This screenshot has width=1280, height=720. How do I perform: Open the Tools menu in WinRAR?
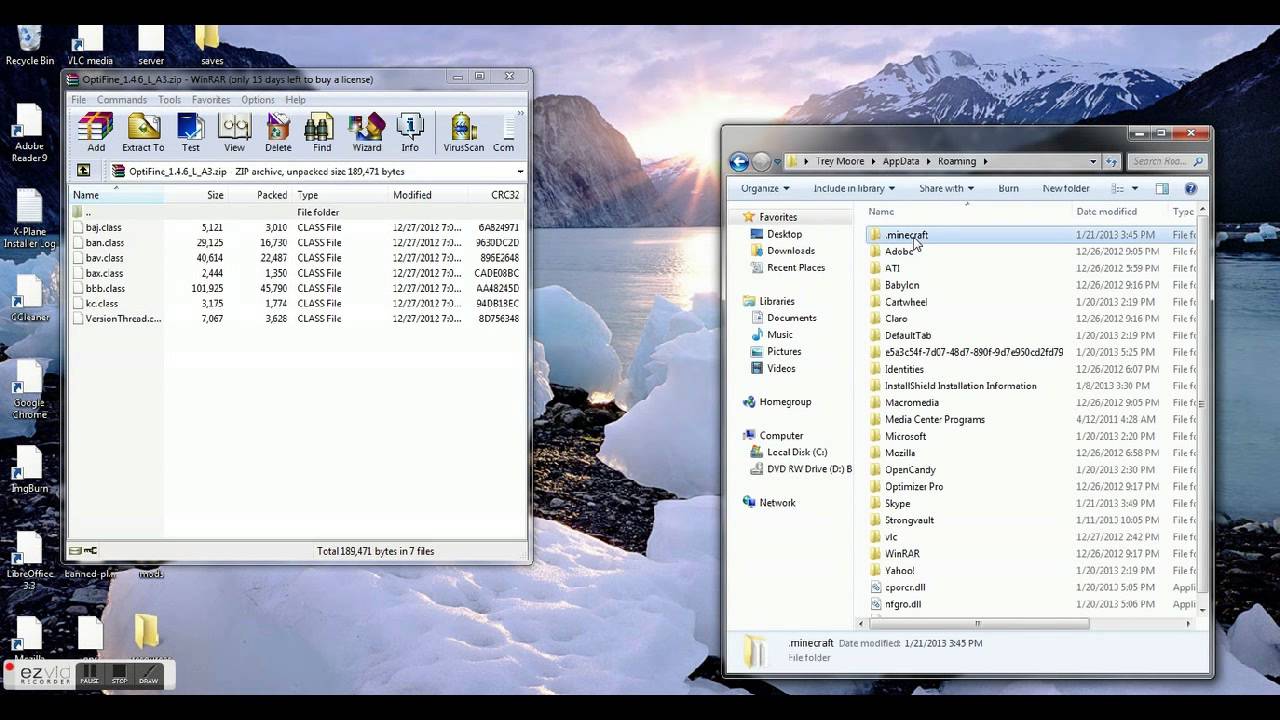point(169,100)
